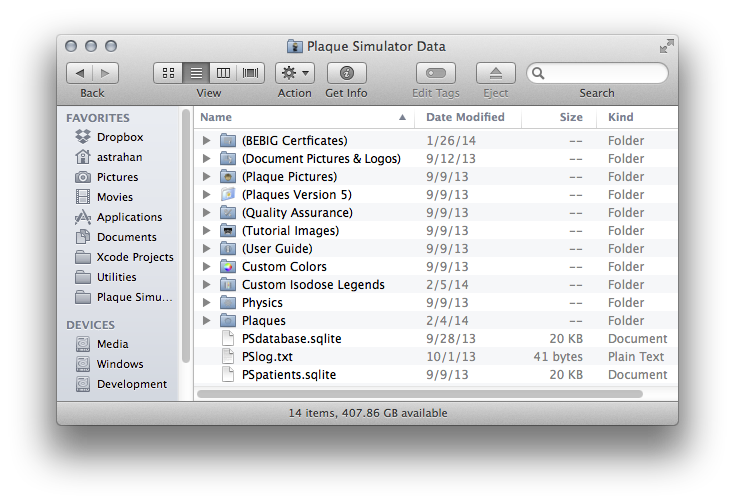This screenshot has height=504, width=735.
Task: Click the Get Info toolbar button
Action: pyautogui.click(x=346, y=73)
